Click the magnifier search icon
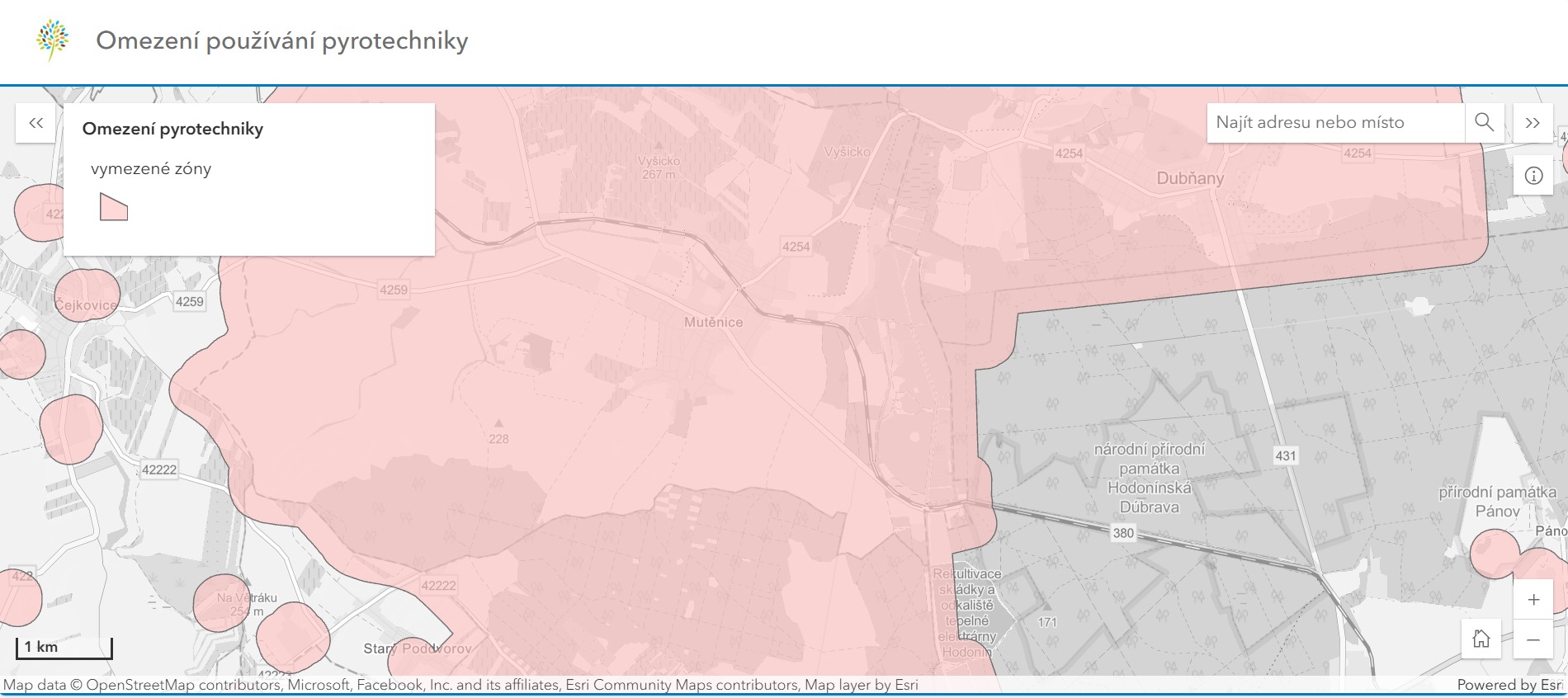 click(x=1484, y=122)
